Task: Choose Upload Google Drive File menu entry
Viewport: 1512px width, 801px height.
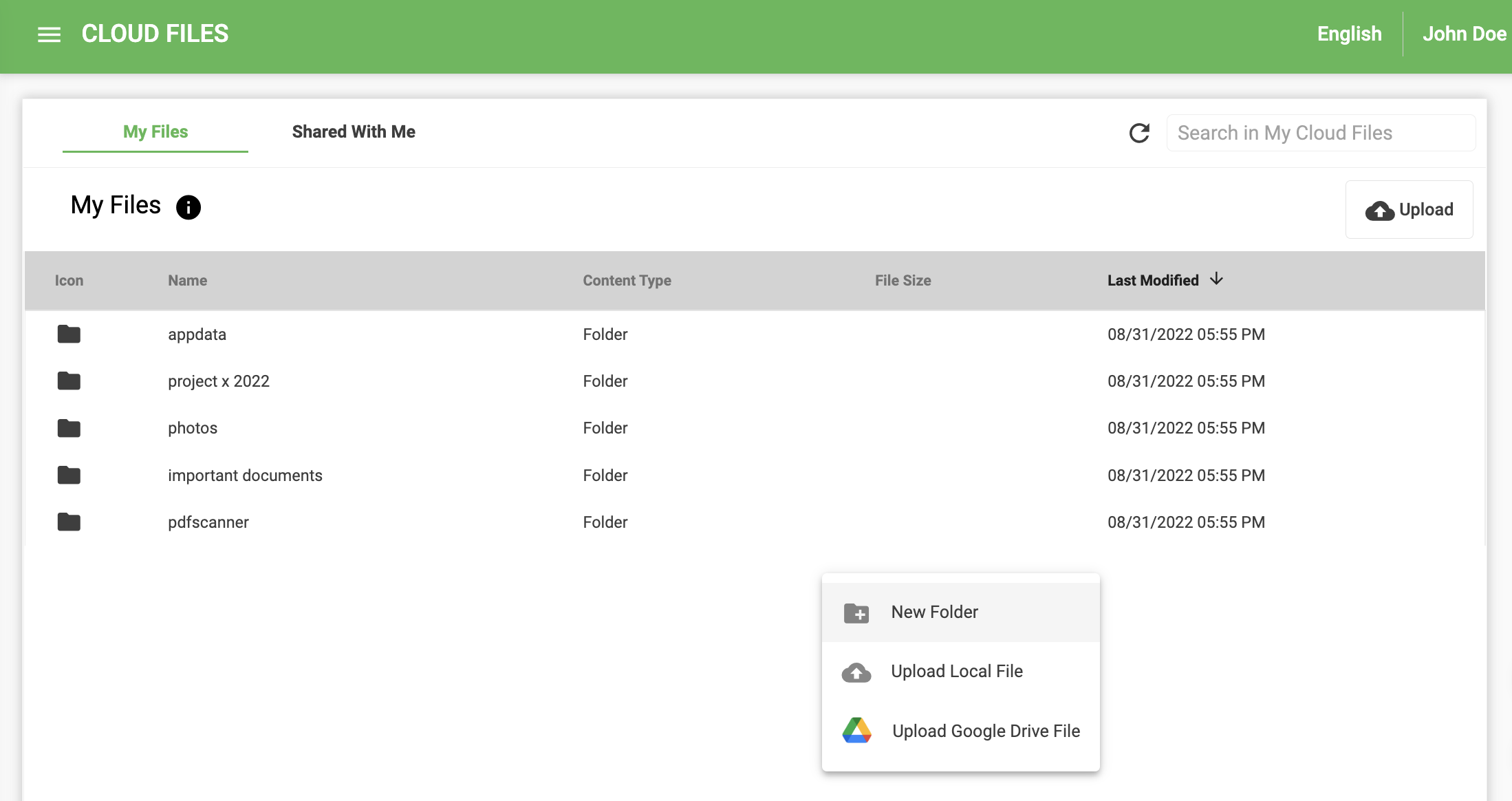Action: pos(986,731)
